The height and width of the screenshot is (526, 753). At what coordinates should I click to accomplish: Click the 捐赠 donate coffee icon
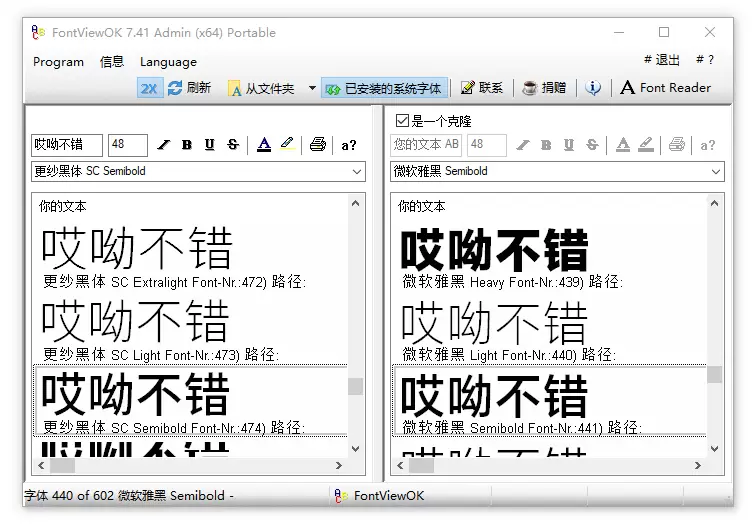[529, 88]
